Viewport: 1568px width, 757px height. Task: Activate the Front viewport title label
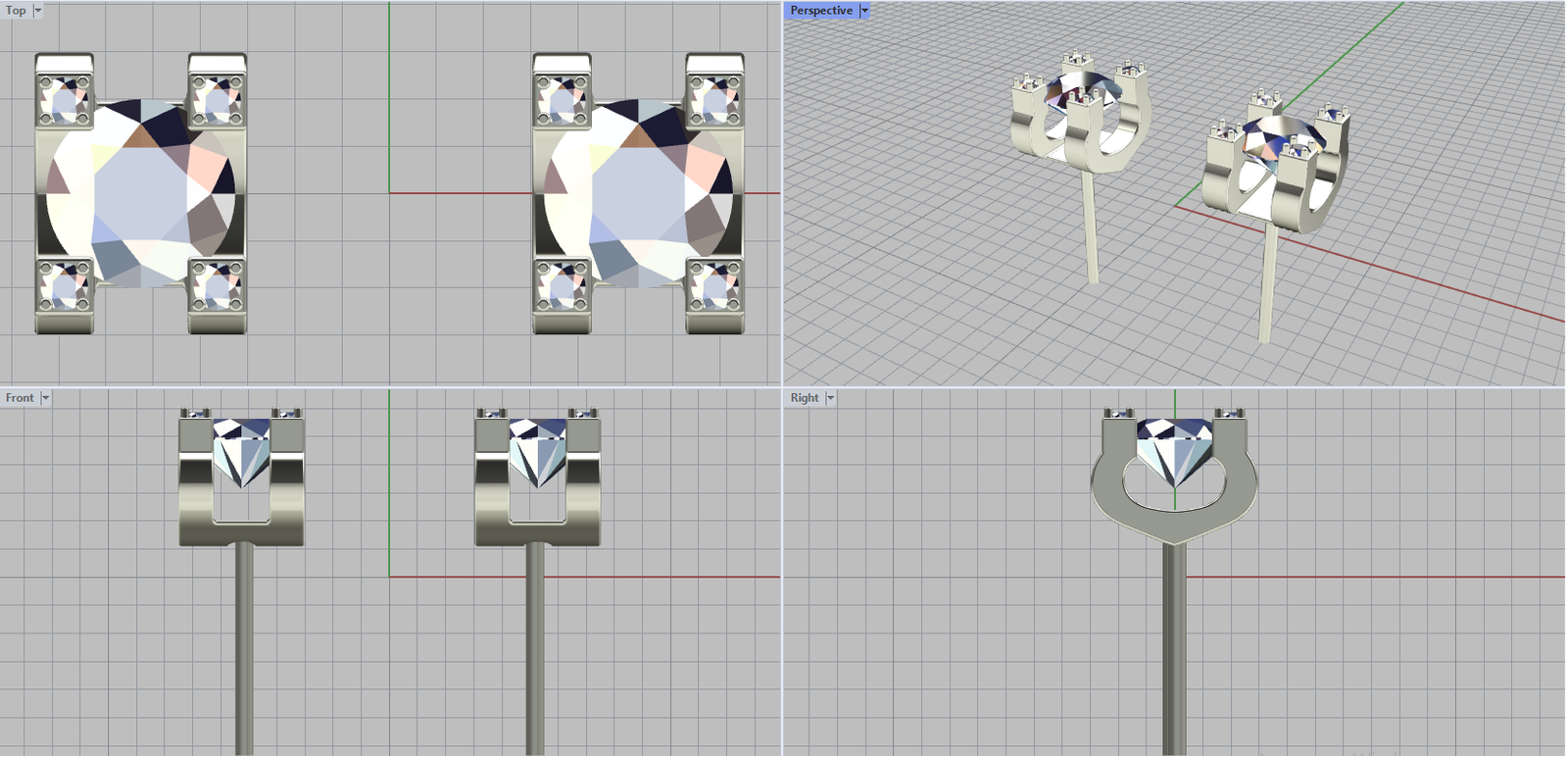[19, 398]
